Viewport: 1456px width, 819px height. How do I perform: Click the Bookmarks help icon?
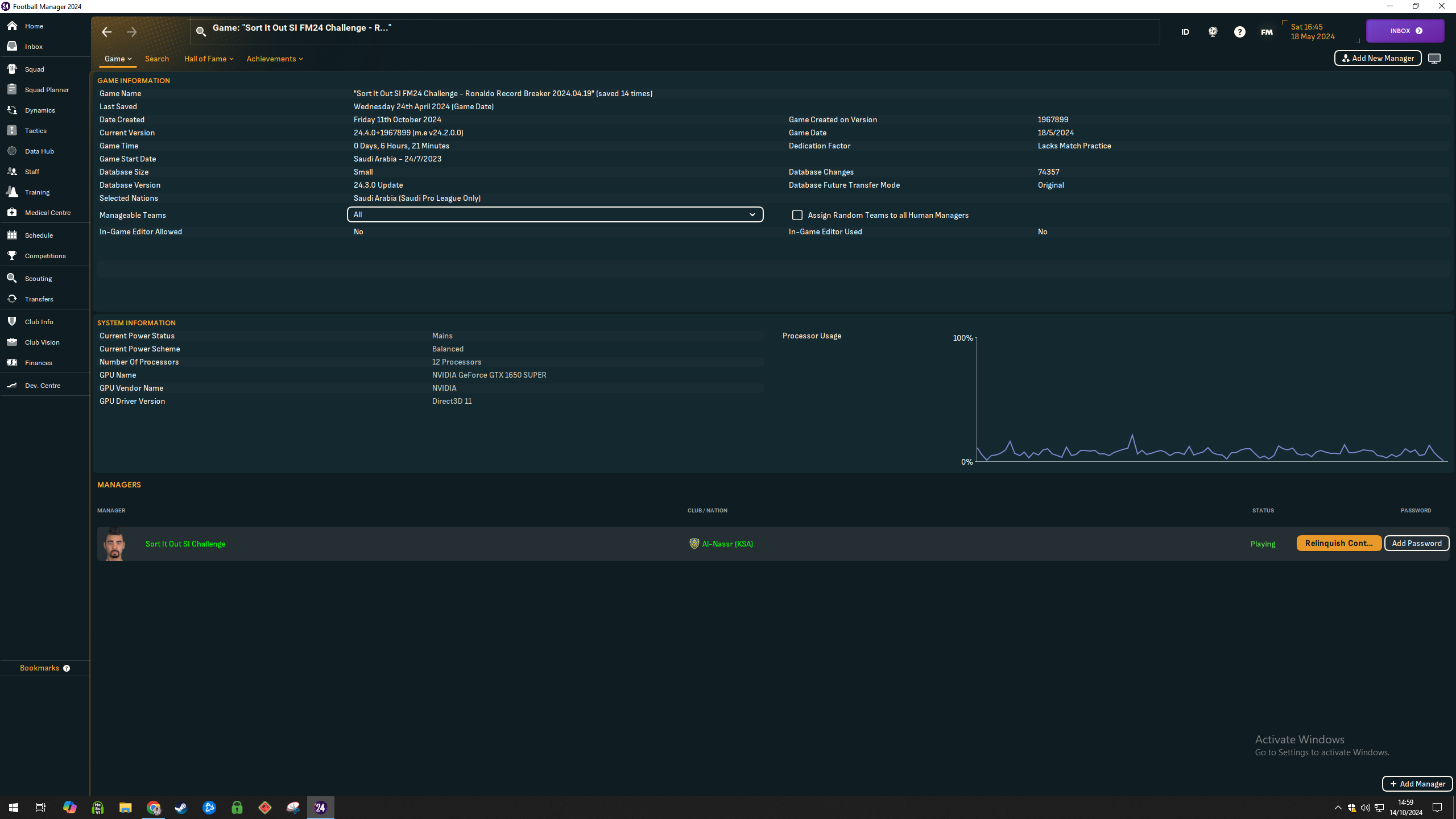67,668
